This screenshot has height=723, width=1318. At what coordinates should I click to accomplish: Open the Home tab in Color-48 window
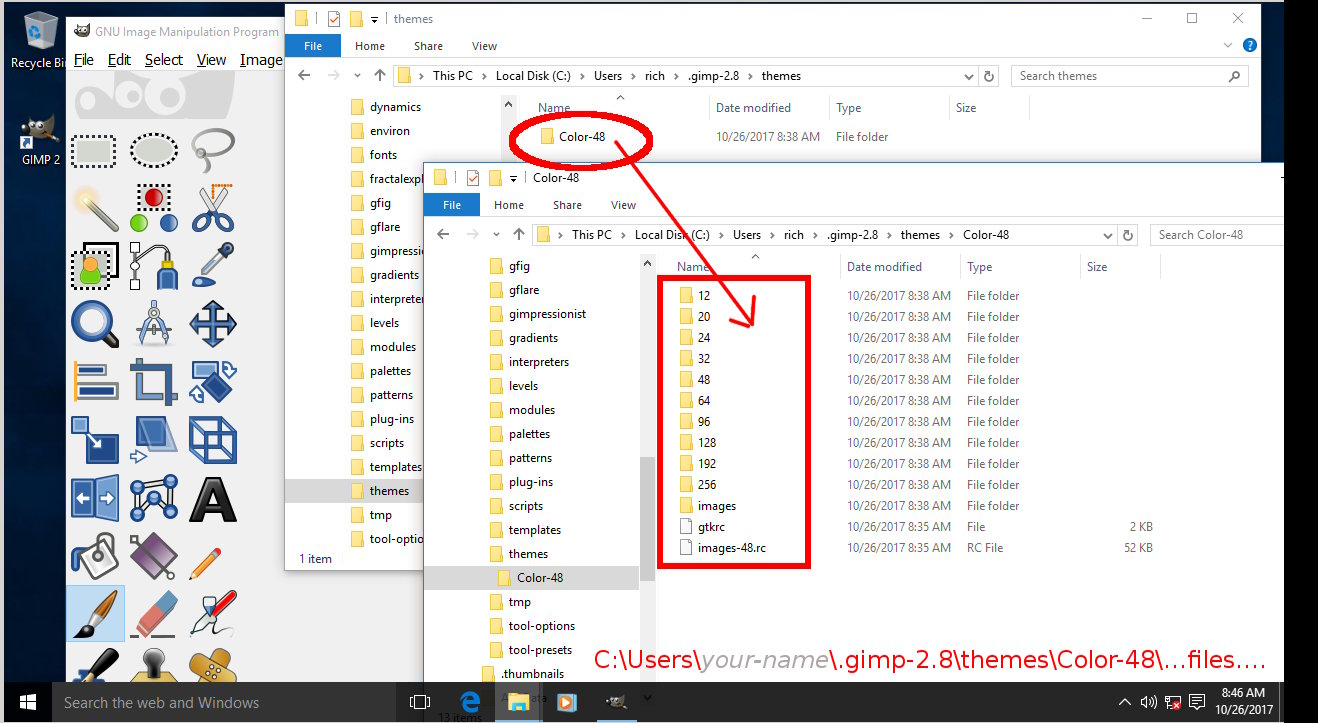click(x=509, y=205)
